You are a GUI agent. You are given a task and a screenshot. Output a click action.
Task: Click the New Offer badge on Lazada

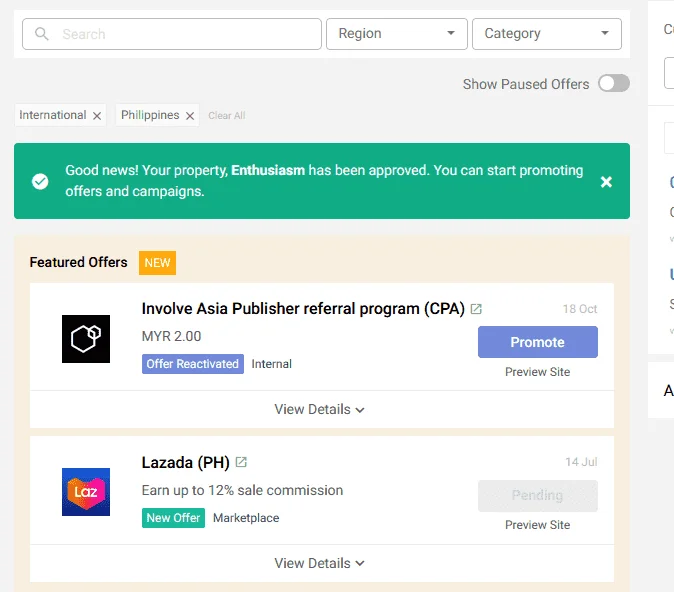click(173, 518)
